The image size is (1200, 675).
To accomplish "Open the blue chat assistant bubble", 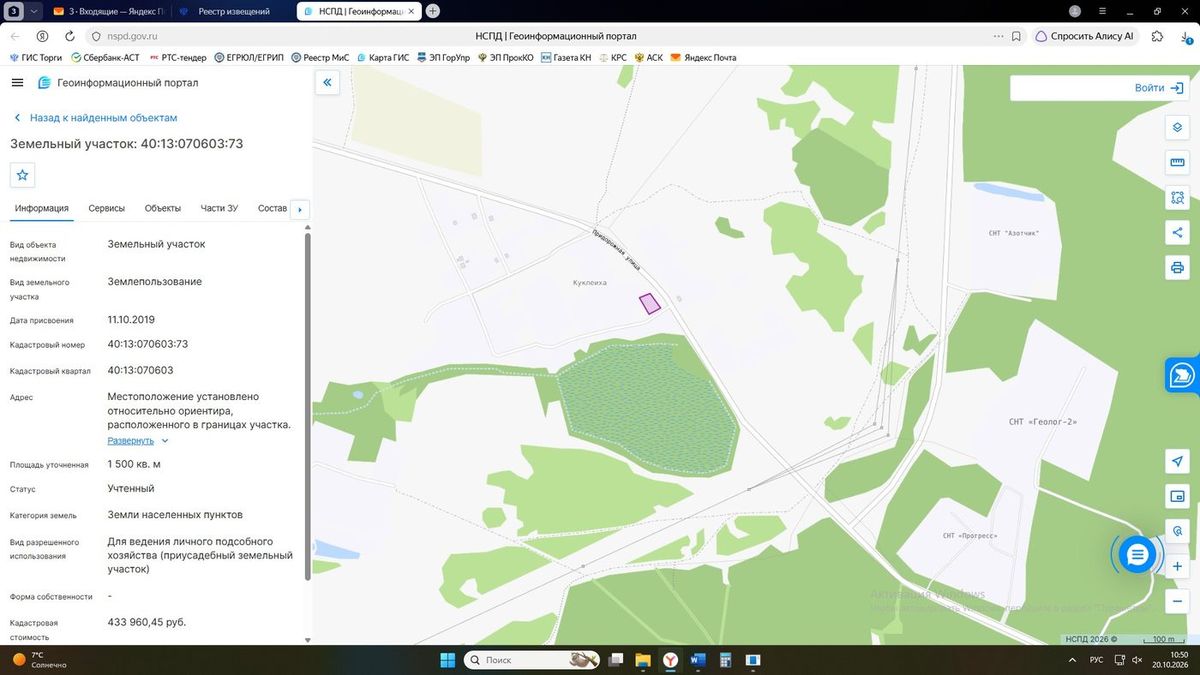I will pos(1137,554).
